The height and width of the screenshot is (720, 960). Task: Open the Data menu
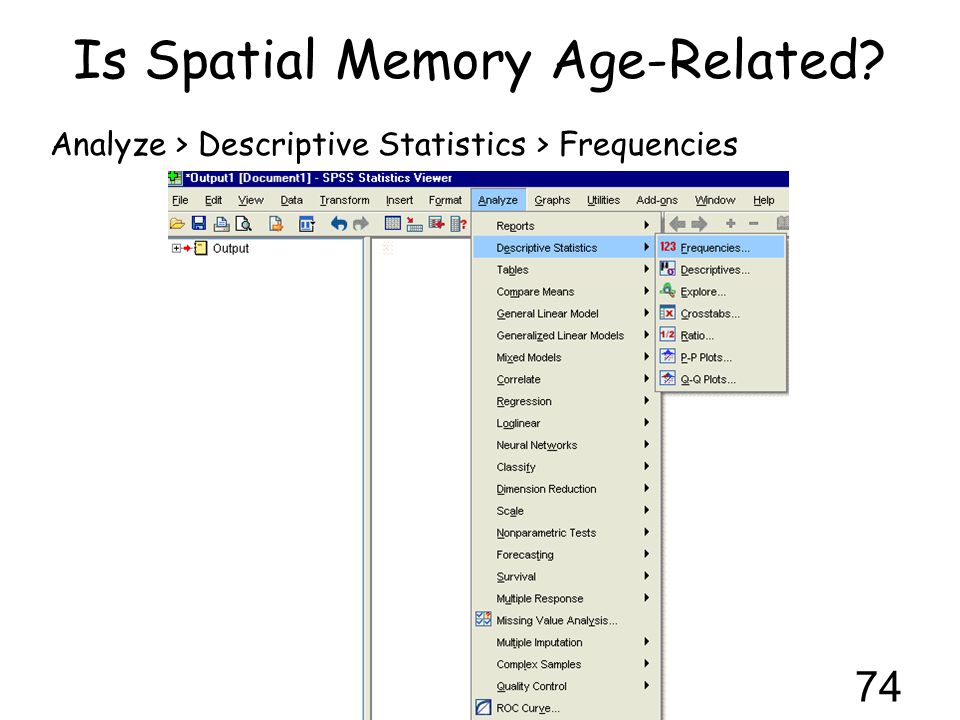pyautogui.click(x=291, y=200)
